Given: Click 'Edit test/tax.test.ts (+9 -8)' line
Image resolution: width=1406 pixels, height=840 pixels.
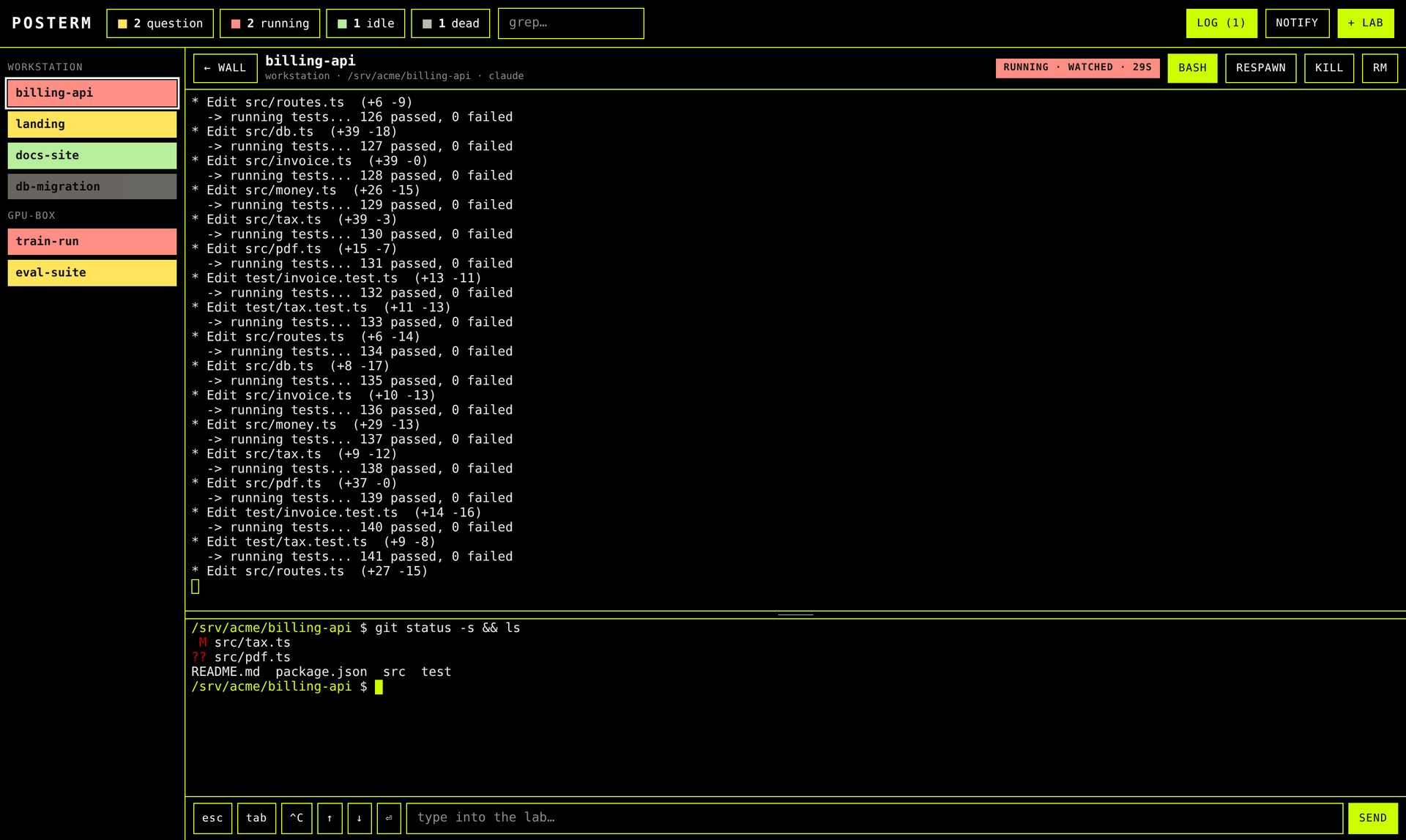Looking at the screenshot, I should tap(313, 542).
